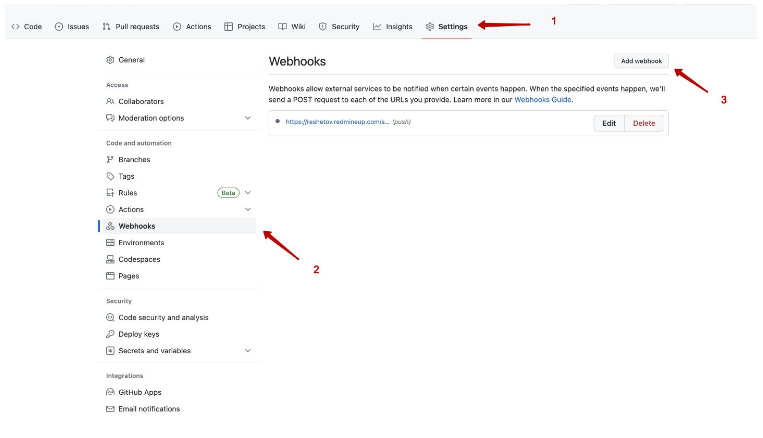Click the Email notifications envelope icon
The width and height of the screenshot is (763, 438).
110,409
